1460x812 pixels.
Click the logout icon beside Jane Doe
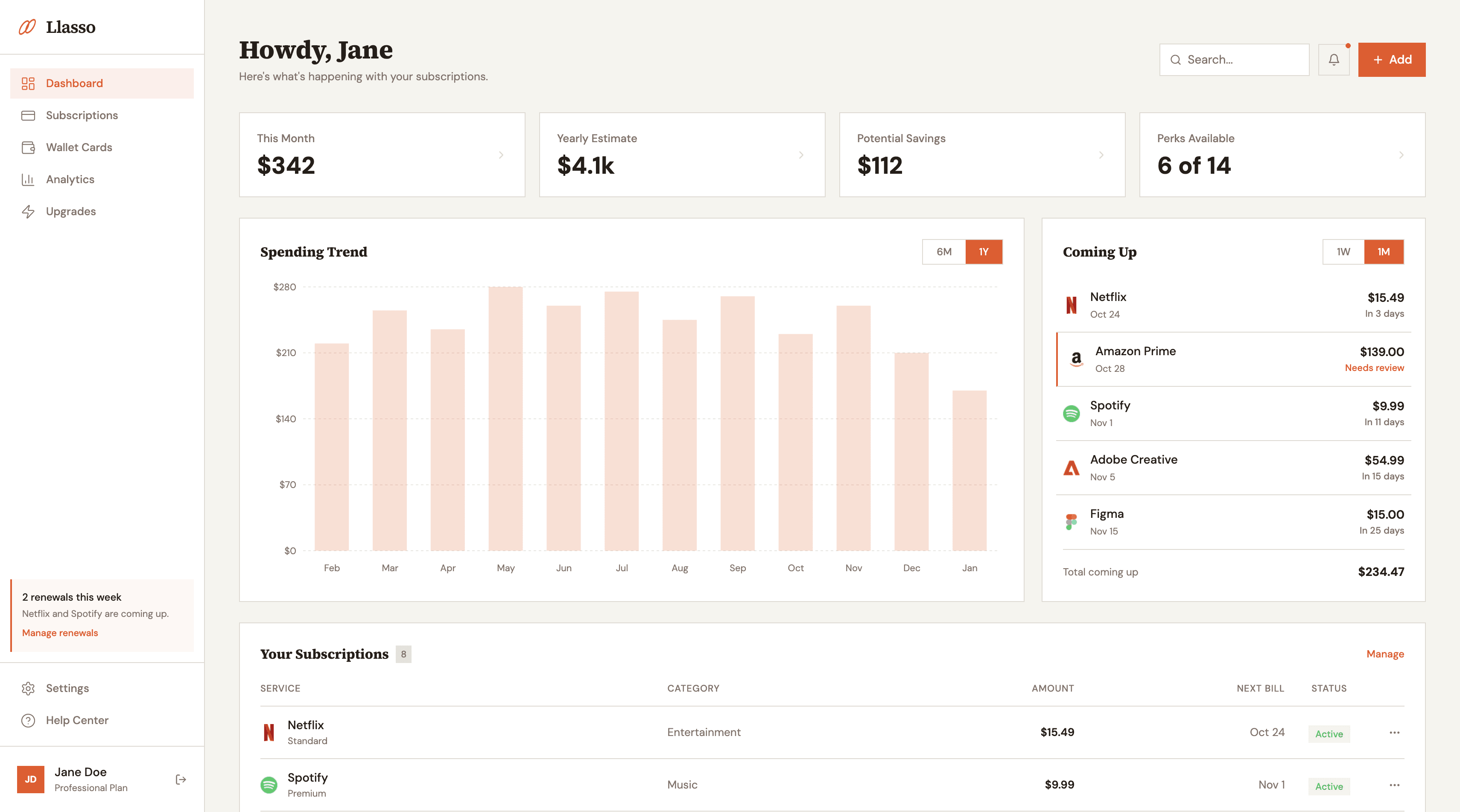181,779
